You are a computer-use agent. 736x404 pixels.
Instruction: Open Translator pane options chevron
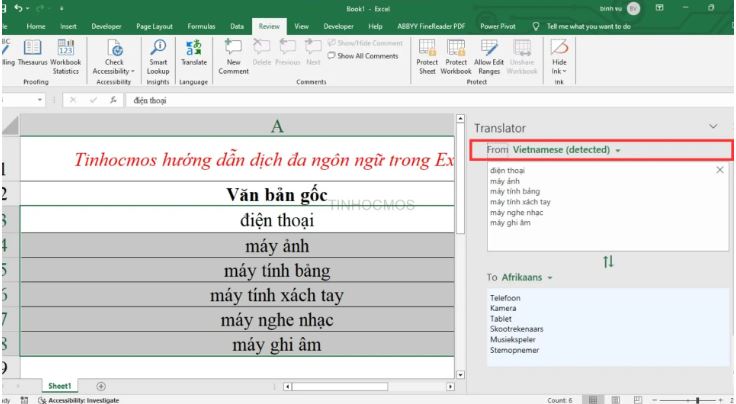tap(713, 126)
